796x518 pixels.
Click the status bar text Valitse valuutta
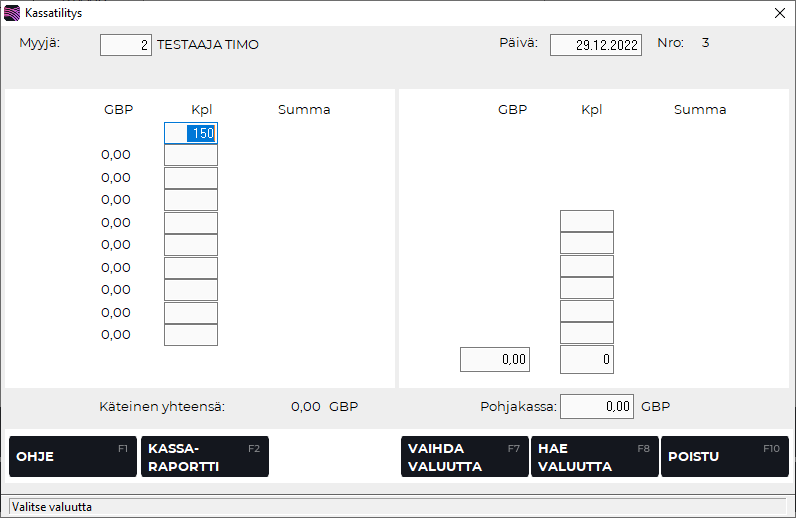52,507
